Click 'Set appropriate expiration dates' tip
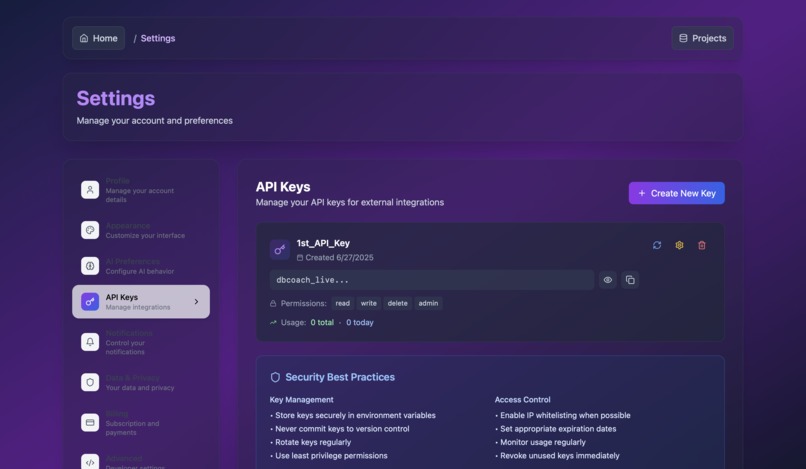This screenshot has height=469, width=806. [x=558, y=429]
